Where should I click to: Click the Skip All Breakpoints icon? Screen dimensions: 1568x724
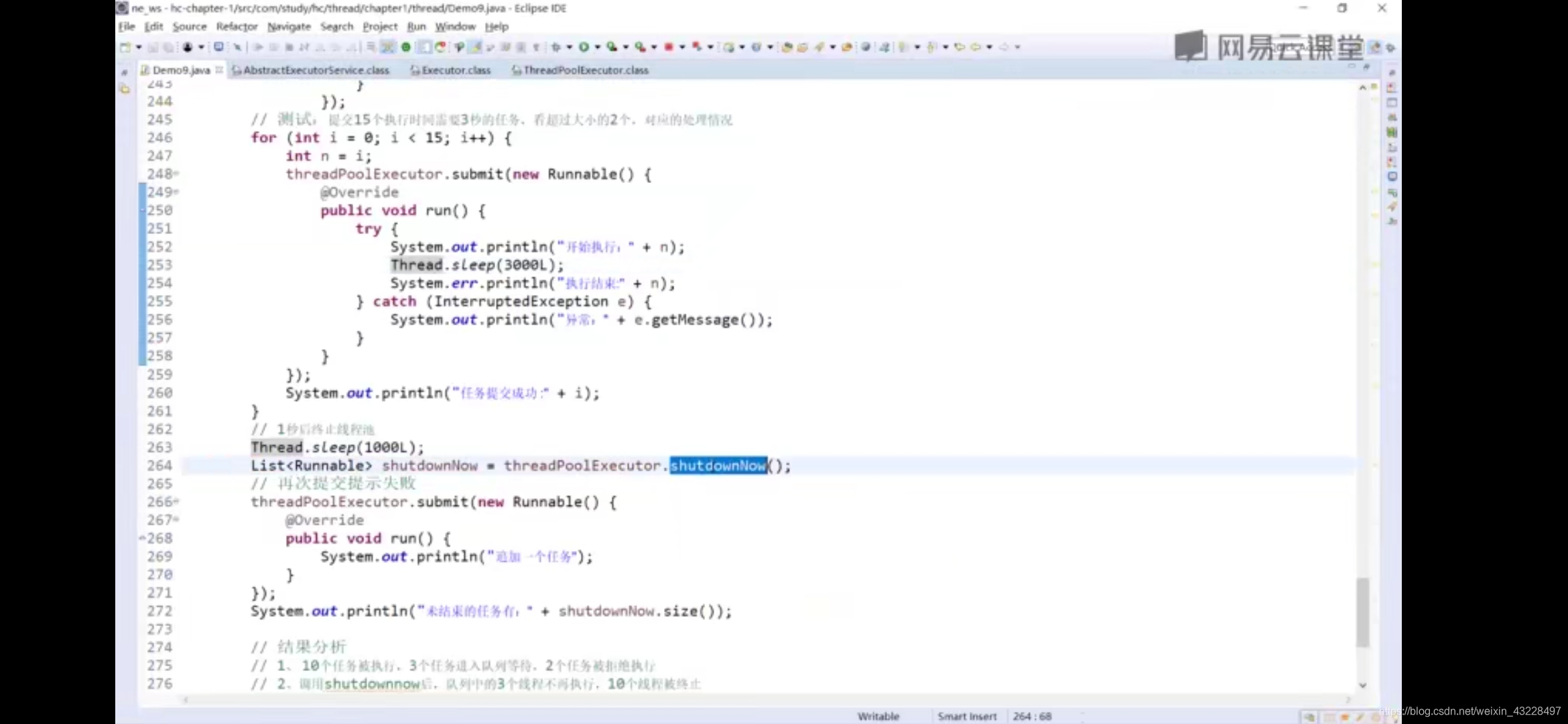pos(237,47)
